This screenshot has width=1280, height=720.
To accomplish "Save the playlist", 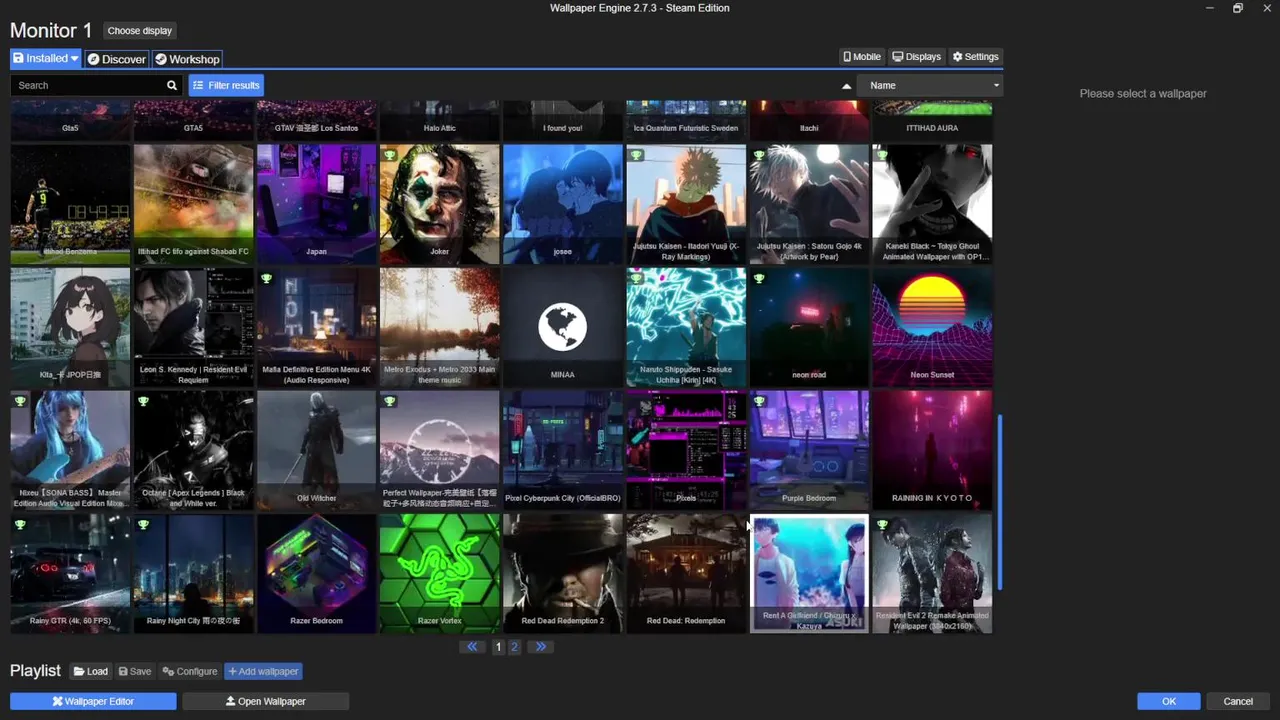I will [135, 672].
